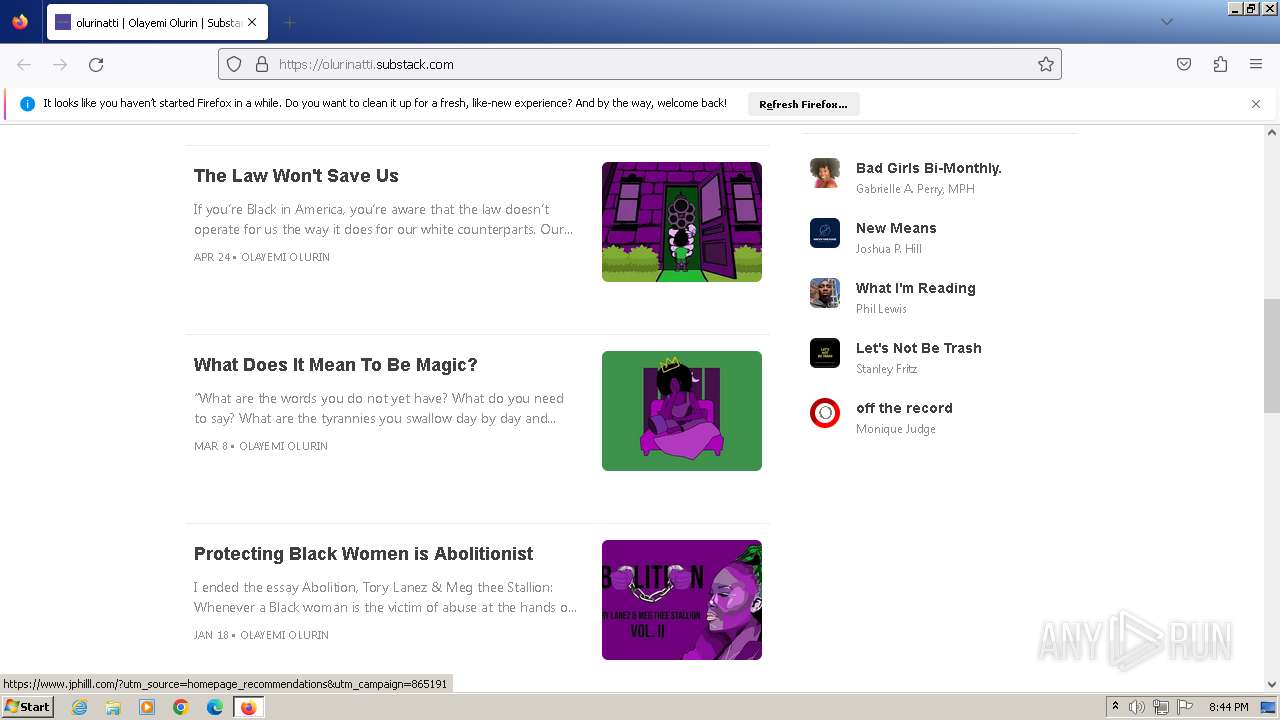
Task: Dismiss the Firefox notification bar
Action: pyautogui.click(x=1256, y=104)
